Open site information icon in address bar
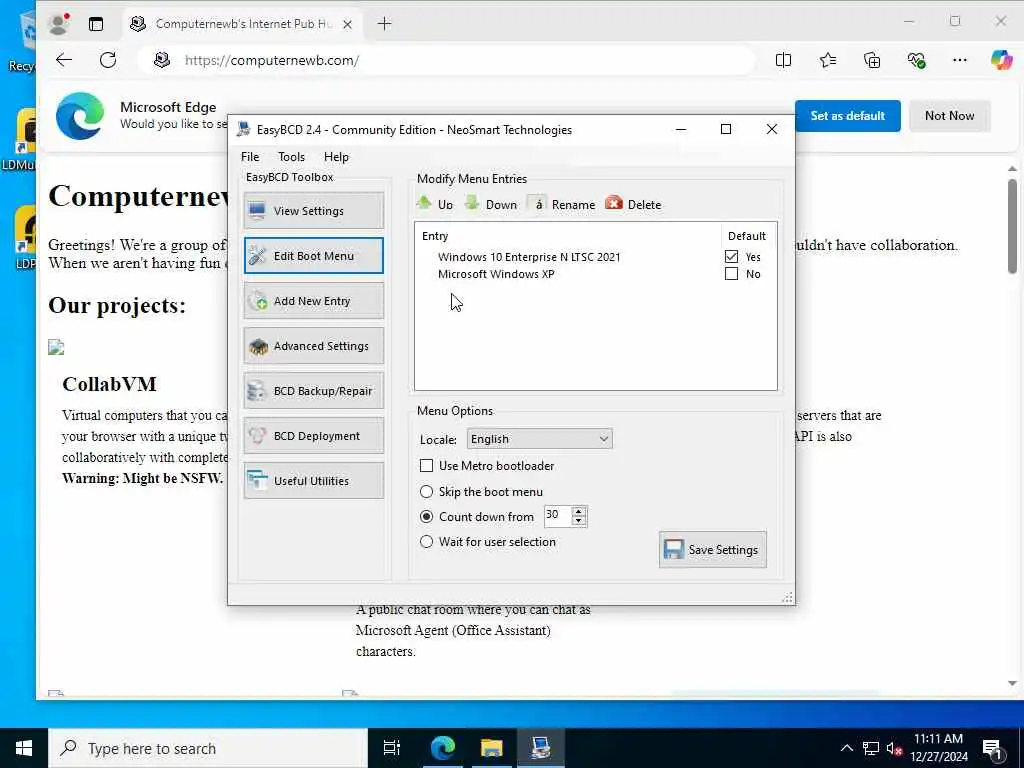 click(x=162, y=60)
